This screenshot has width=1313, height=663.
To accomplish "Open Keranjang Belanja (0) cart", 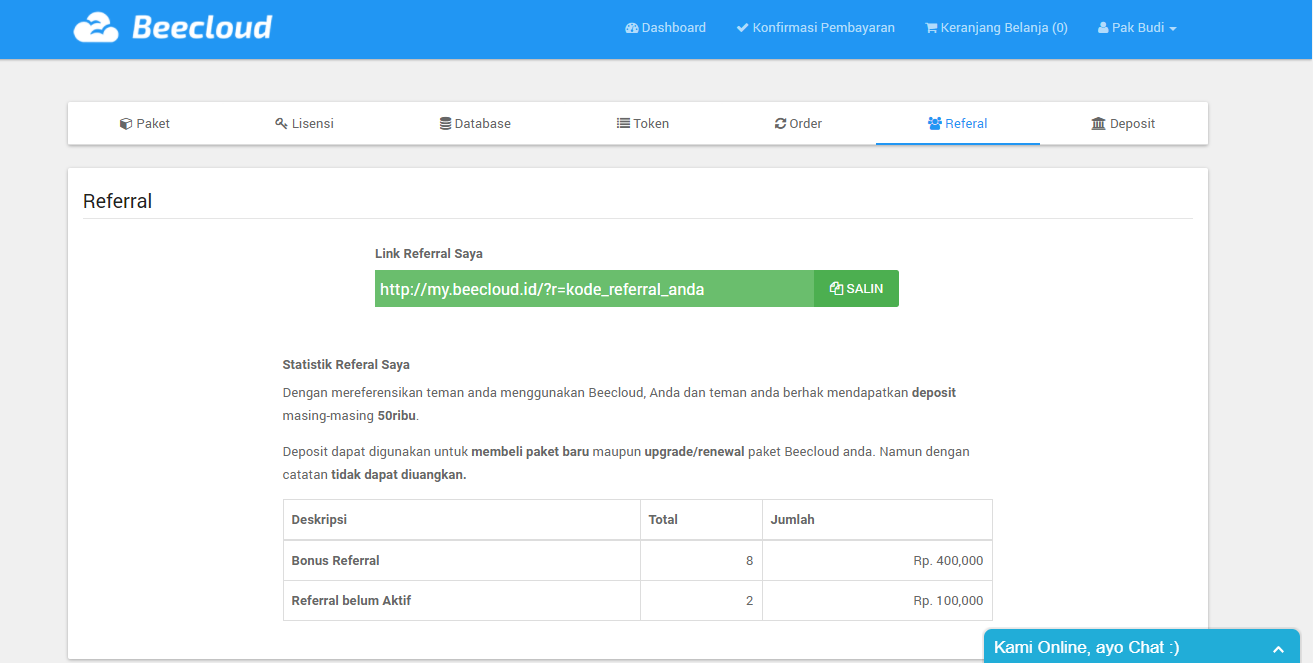I will (996, 28).
